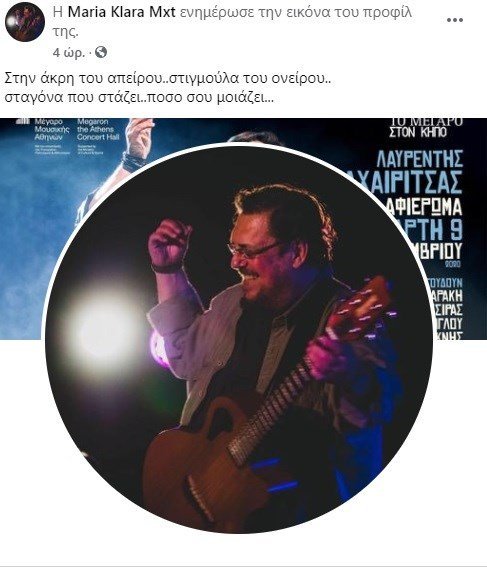Click the "ΑΦΙΕΡΩΜΑ" poster text

(426, 207)
